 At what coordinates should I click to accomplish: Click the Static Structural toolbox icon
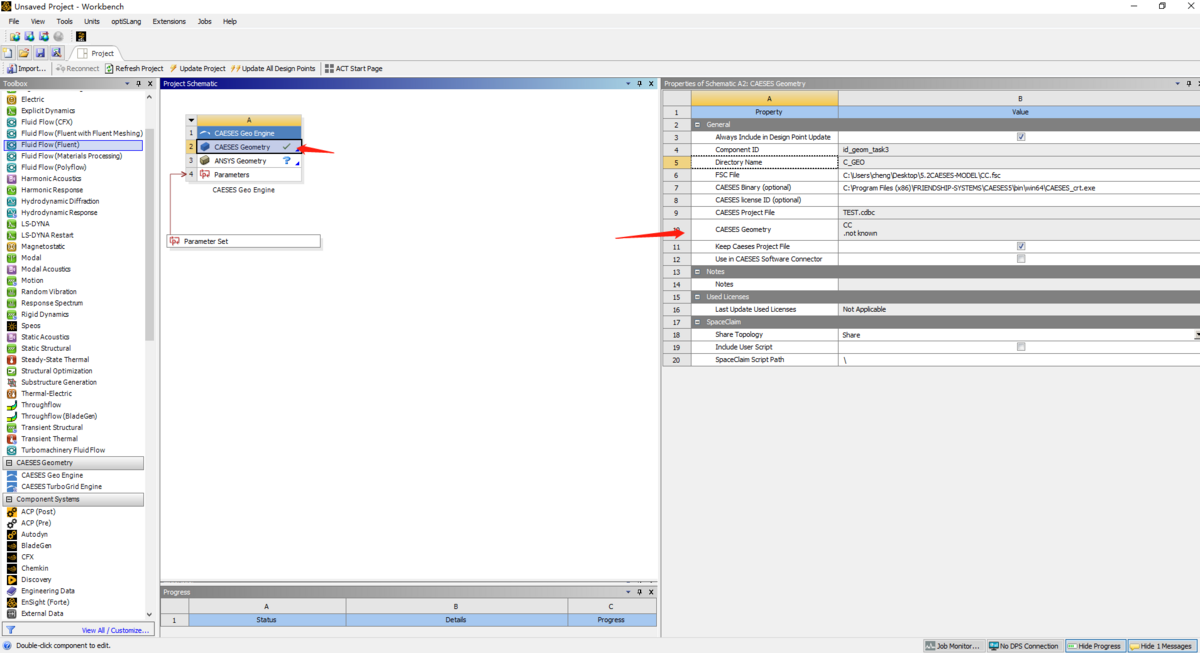click(x=12, y=348)
